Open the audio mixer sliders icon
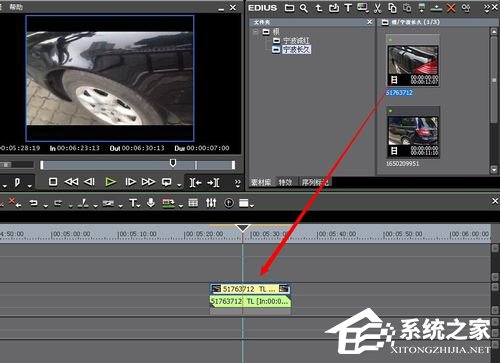 tap(211, 203)
